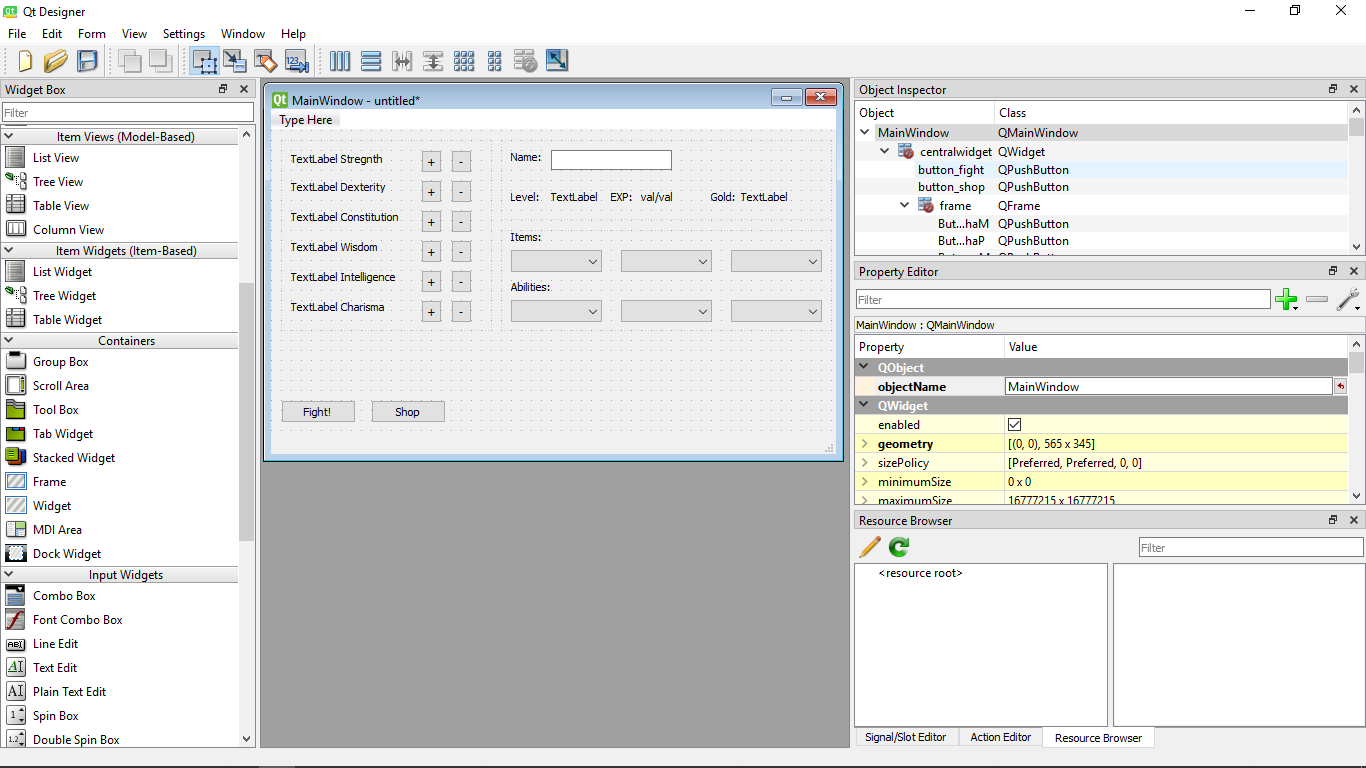Expand the sizePolicy property

[865, 463]
